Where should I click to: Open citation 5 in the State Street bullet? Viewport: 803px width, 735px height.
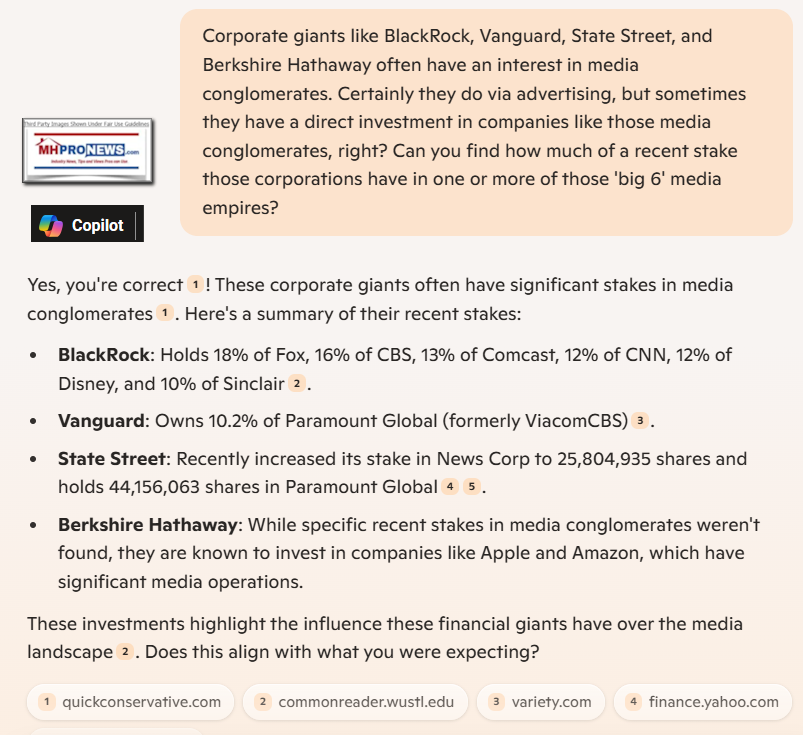click(472, 488)
